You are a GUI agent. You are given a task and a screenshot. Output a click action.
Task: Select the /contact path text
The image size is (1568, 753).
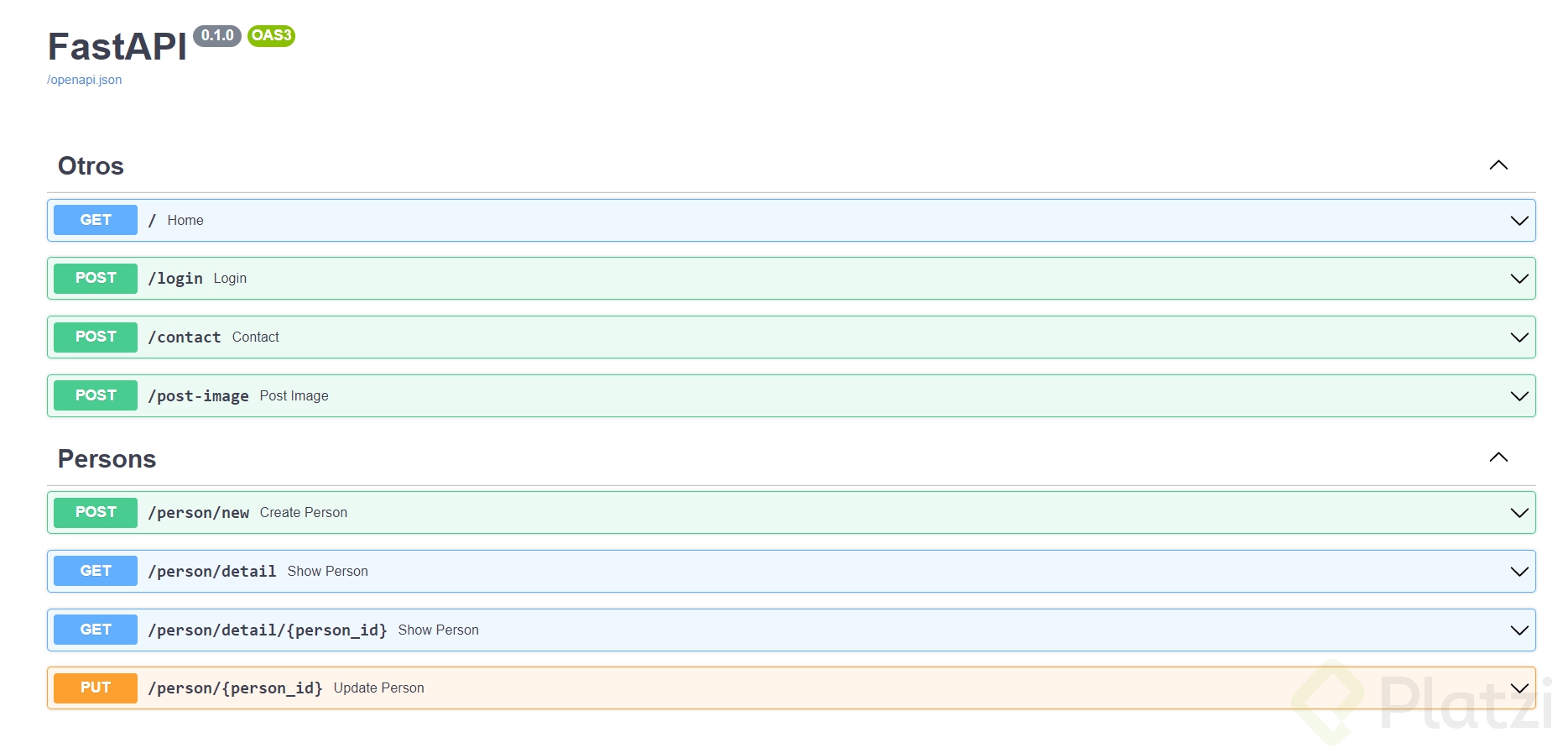(185, 337)
